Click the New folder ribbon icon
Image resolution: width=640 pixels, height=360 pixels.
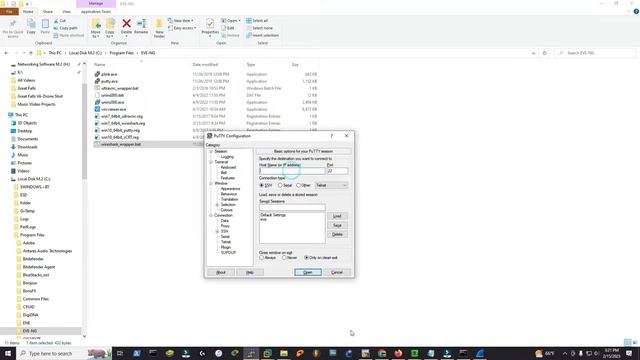point(159,28)
